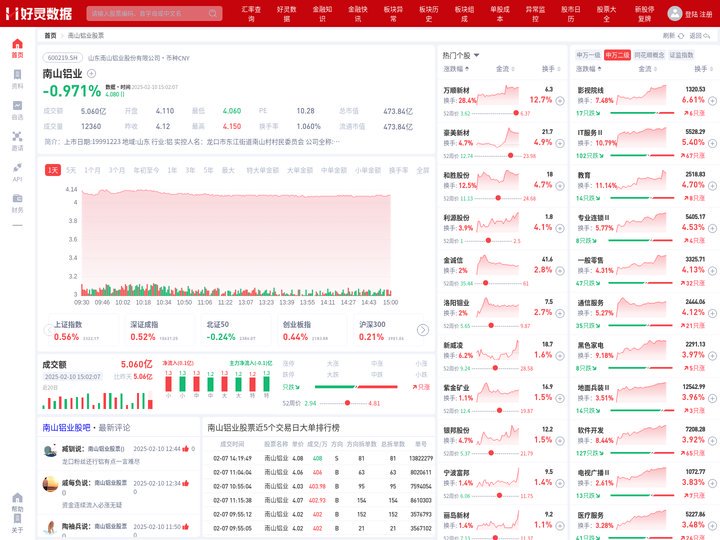720x540 pixels.
Task: Open the 财务 finance icon in sidebar
Action: pos(17,198)
